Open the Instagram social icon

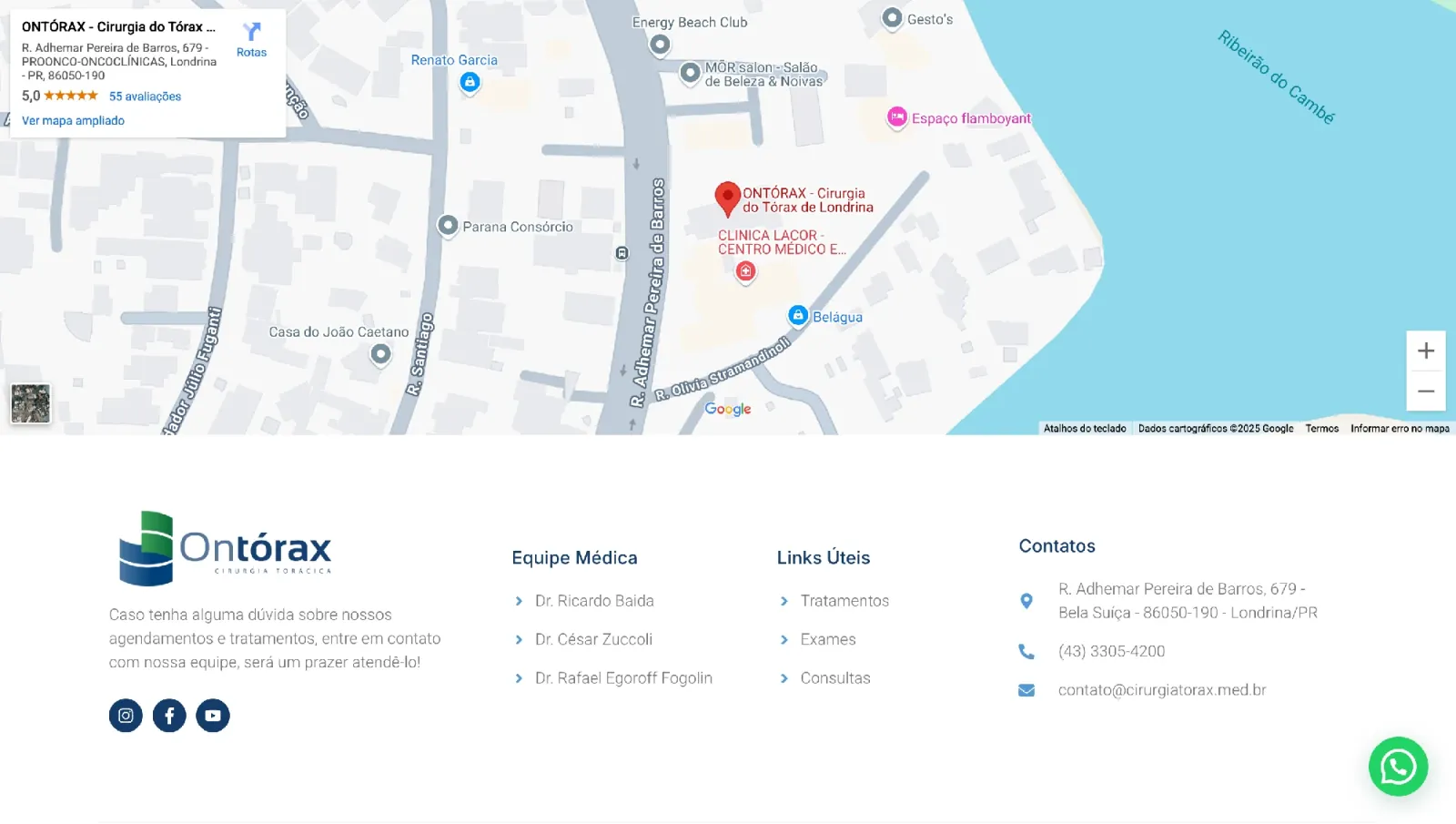click(126, 716)
